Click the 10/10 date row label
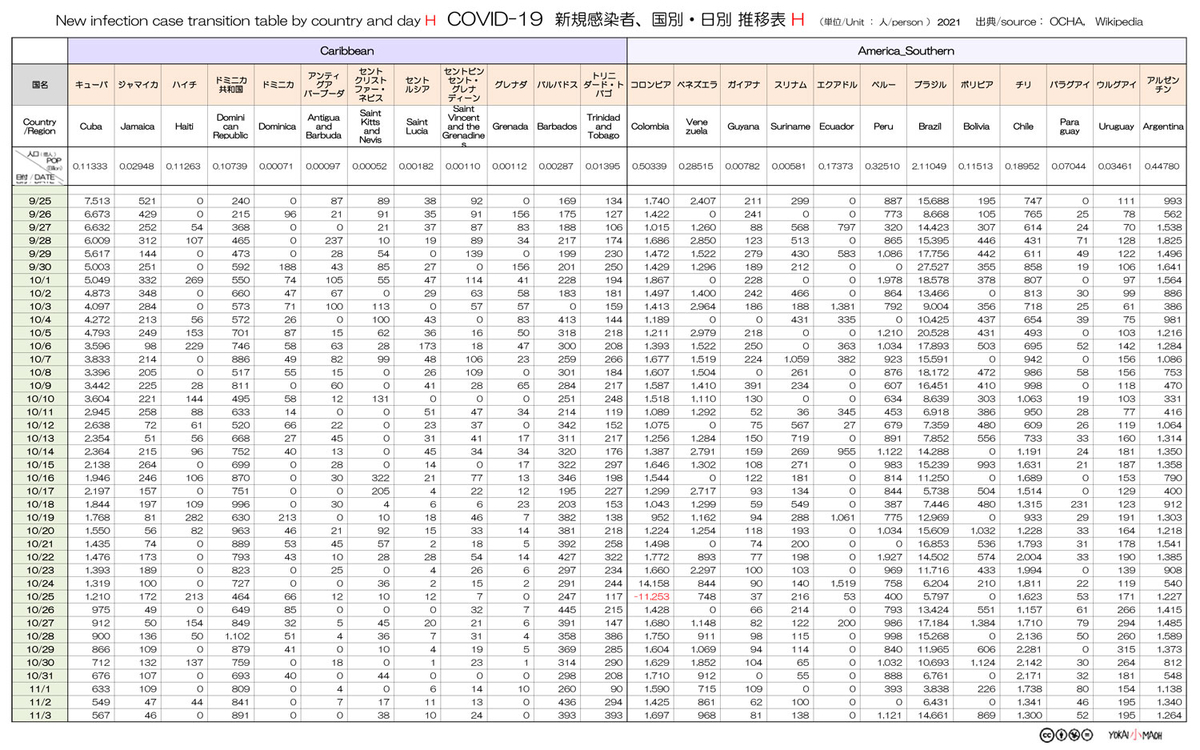The image size is (1200, 750). pyautogui.click(x=41, y=398)
